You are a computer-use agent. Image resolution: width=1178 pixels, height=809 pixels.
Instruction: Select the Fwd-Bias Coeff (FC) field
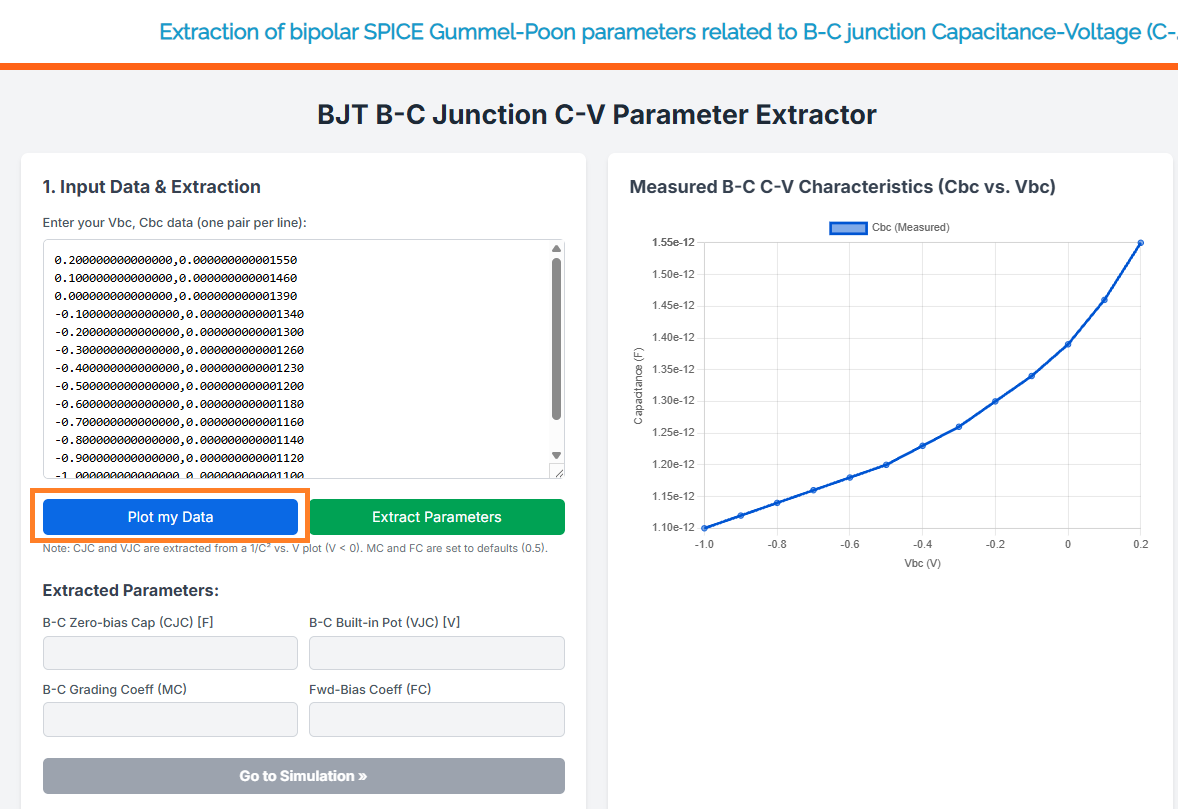pyautogui.click(x=436, y=719)
